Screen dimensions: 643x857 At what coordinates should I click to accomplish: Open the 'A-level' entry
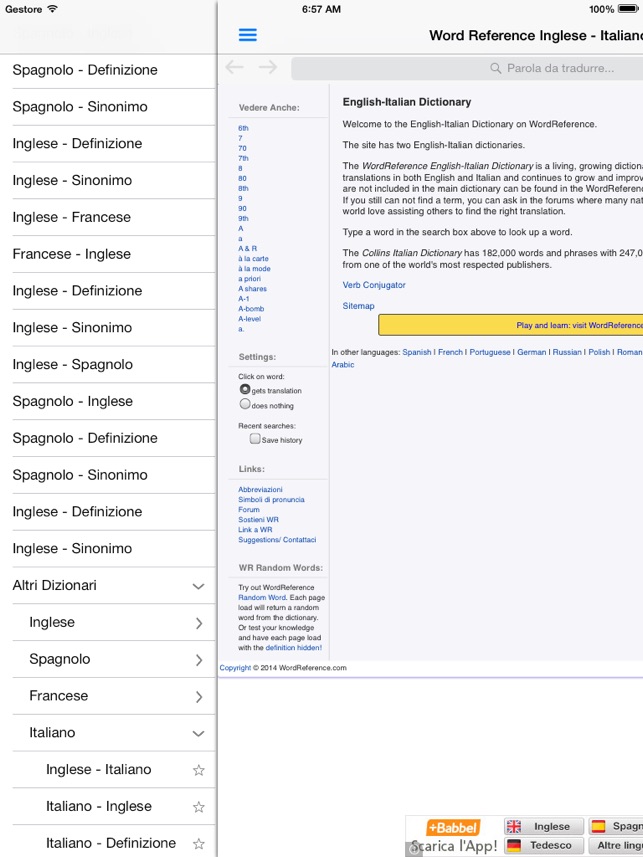(x=249, y=319)
